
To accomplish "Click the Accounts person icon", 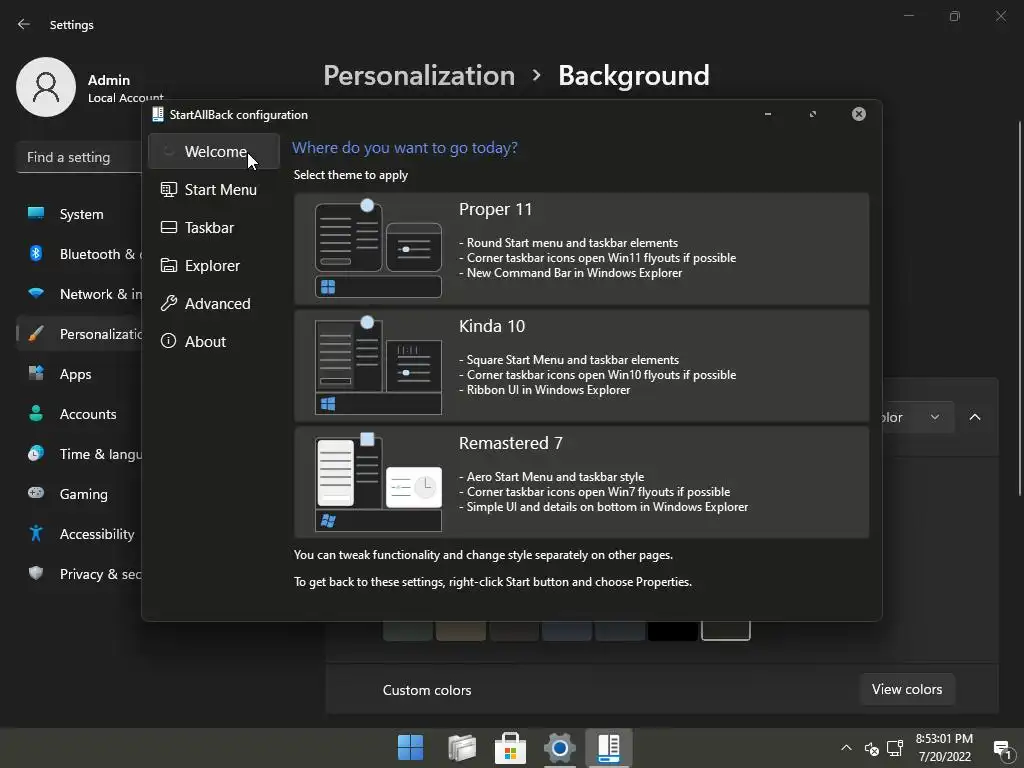I will [36, 413].
